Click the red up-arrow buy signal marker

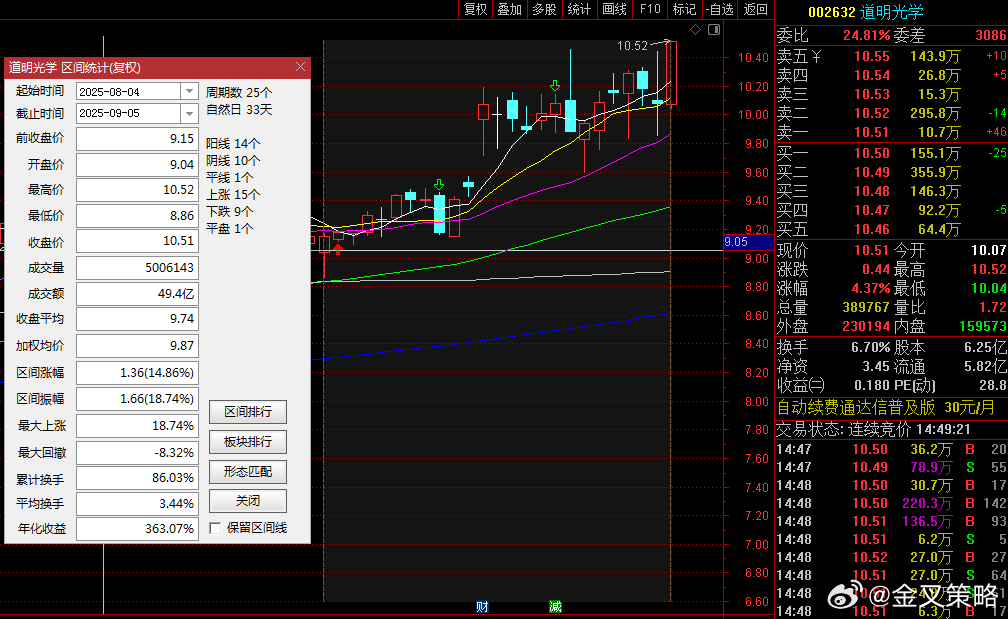click(338, 247)
